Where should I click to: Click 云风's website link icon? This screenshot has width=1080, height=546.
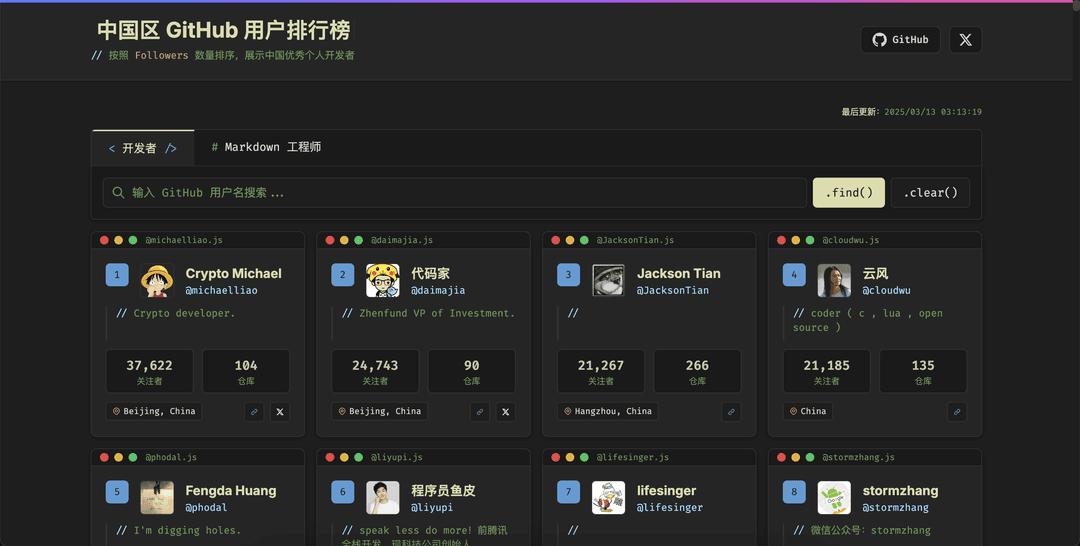957,411
